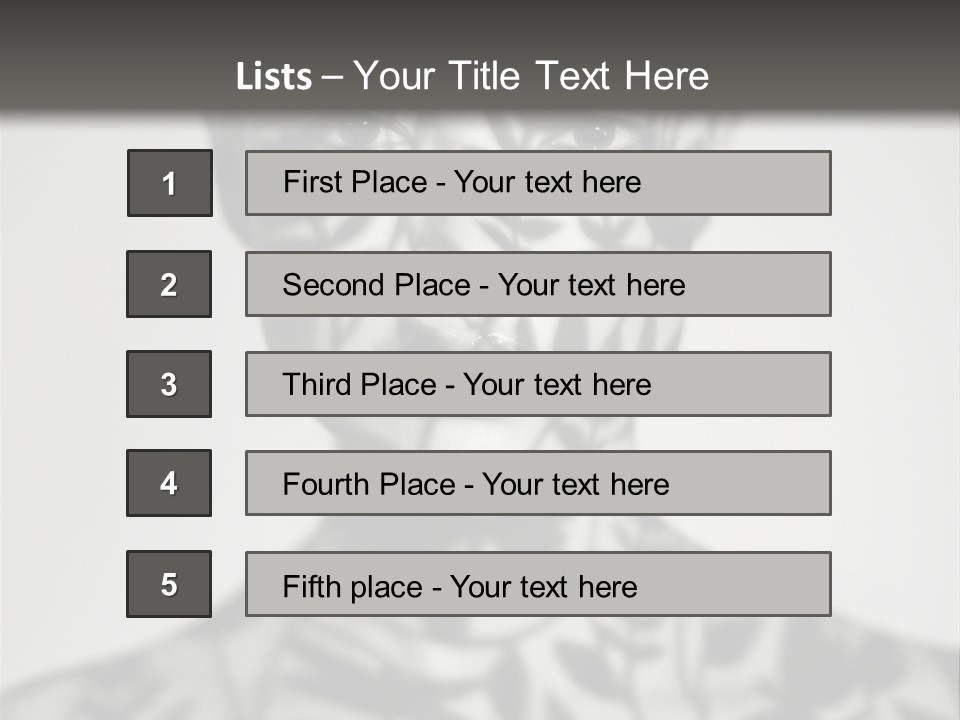Click the number 1 box

169,183
